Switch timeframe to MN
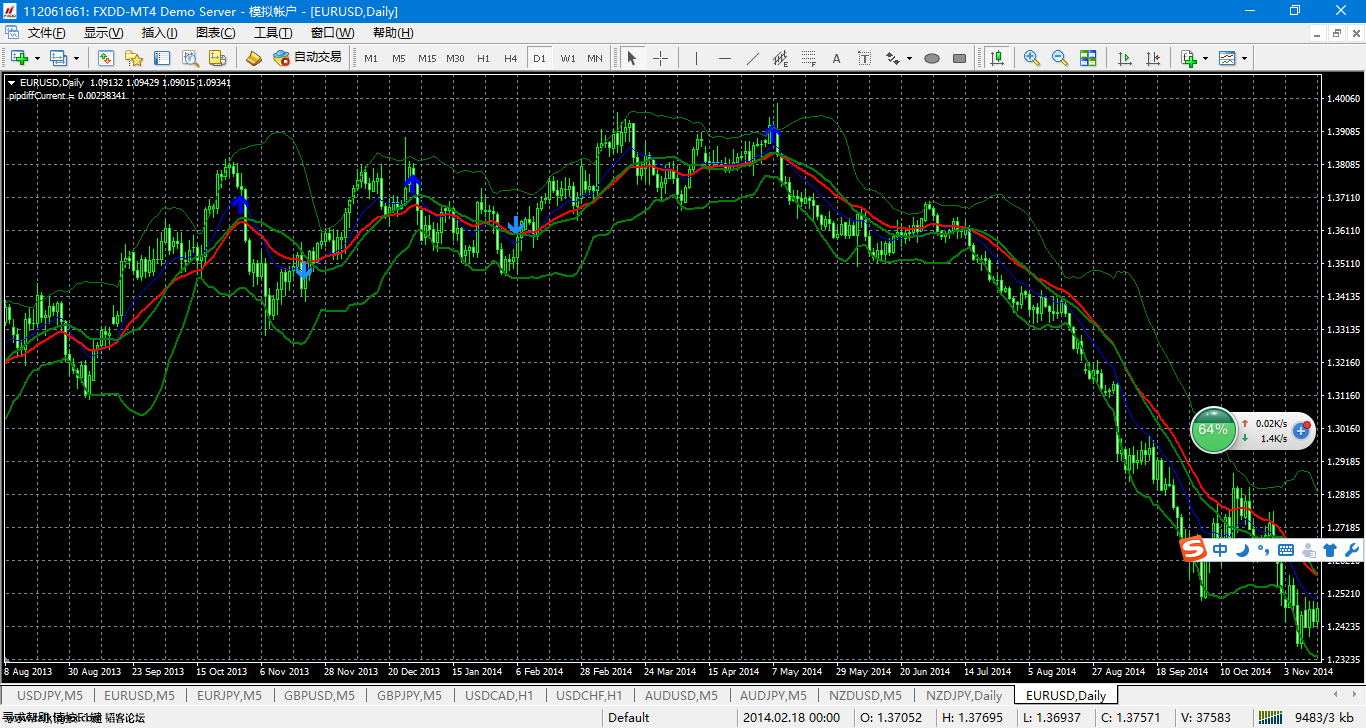Screen dimensions: 1366x728 (x=595, y=58)
